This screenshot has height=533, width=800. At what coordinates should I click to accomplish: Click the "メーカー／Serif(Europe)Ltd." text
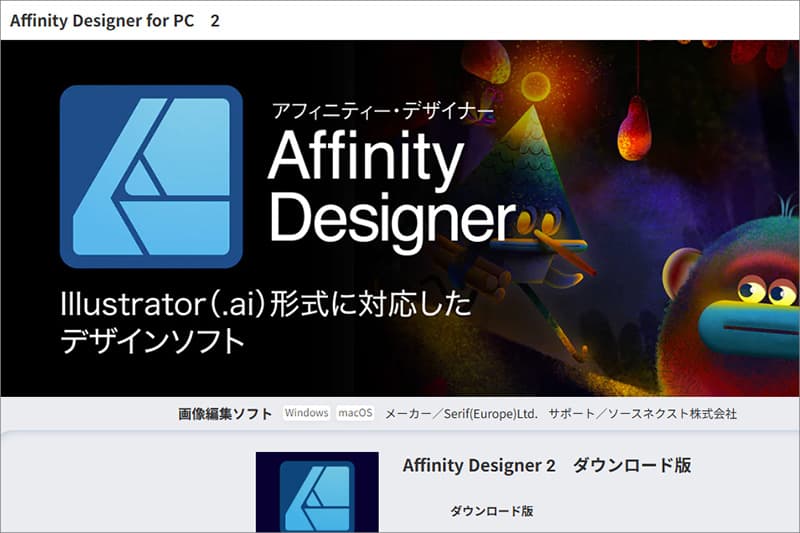point(461,414)
